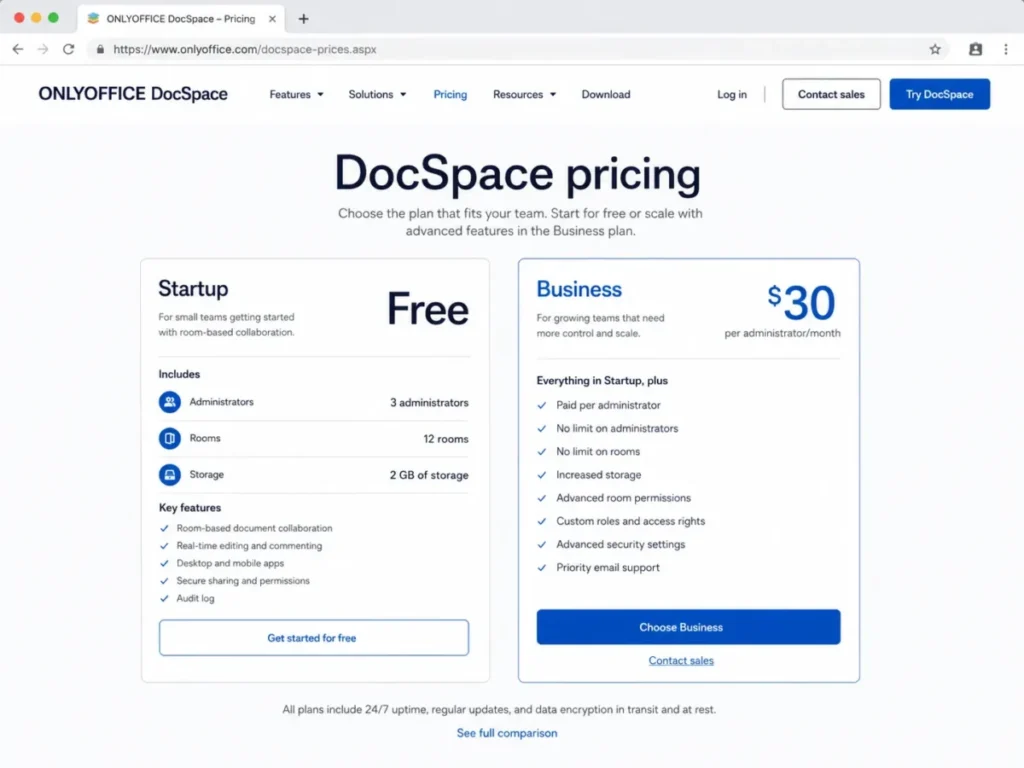The width and height of the screenshot is (1024, 768).
Task: Go back using the browser back arrow
Action: (x=18, y=49)
